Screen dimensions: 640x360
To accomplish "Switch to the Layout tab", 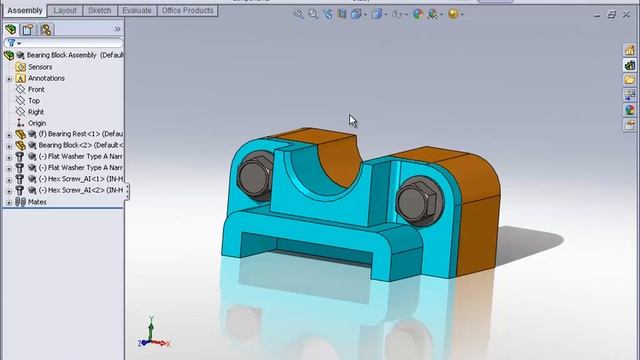I will click(x=65, y=11).
